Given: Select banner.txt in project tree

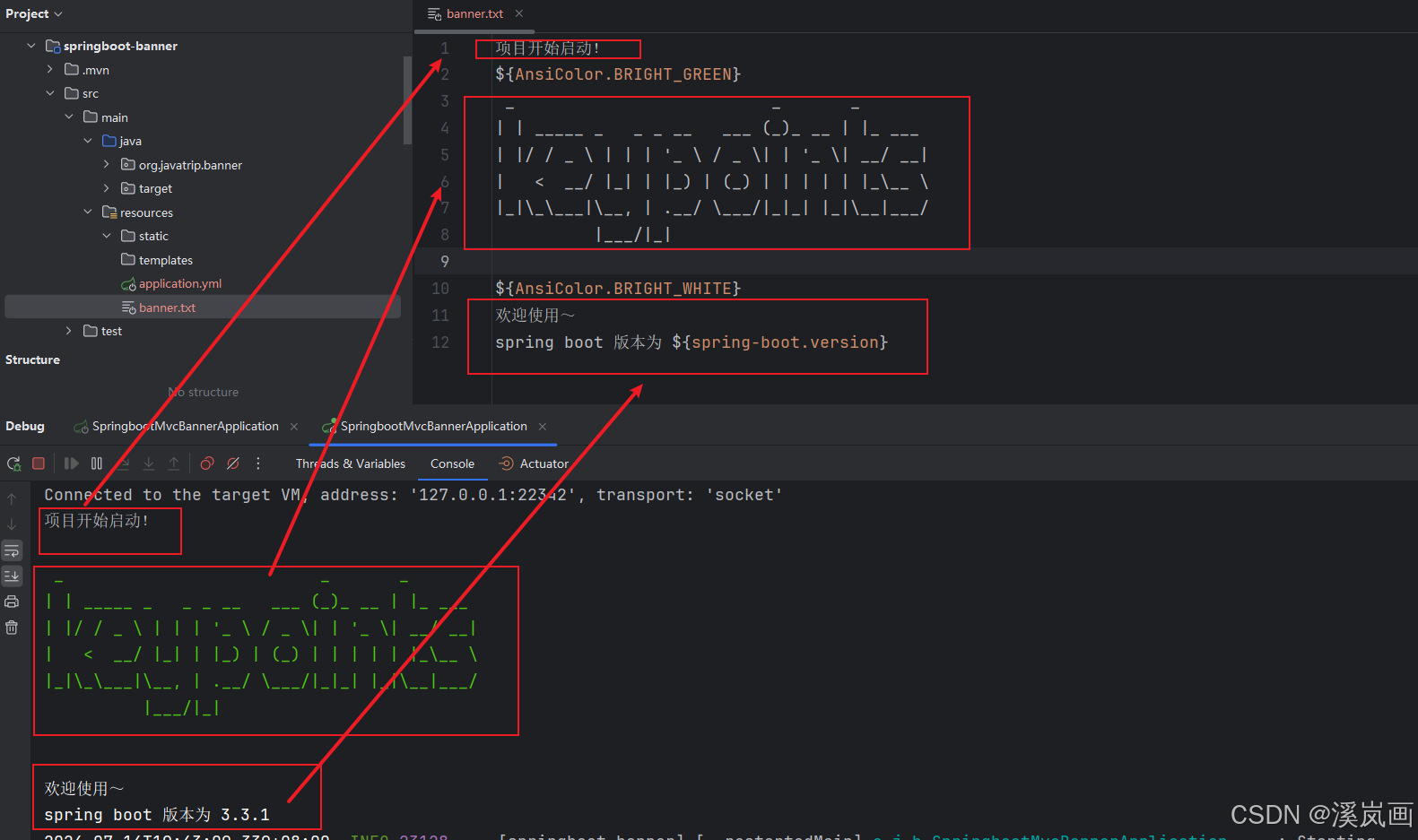Looking at the screenshot, I should click(203, 307).
